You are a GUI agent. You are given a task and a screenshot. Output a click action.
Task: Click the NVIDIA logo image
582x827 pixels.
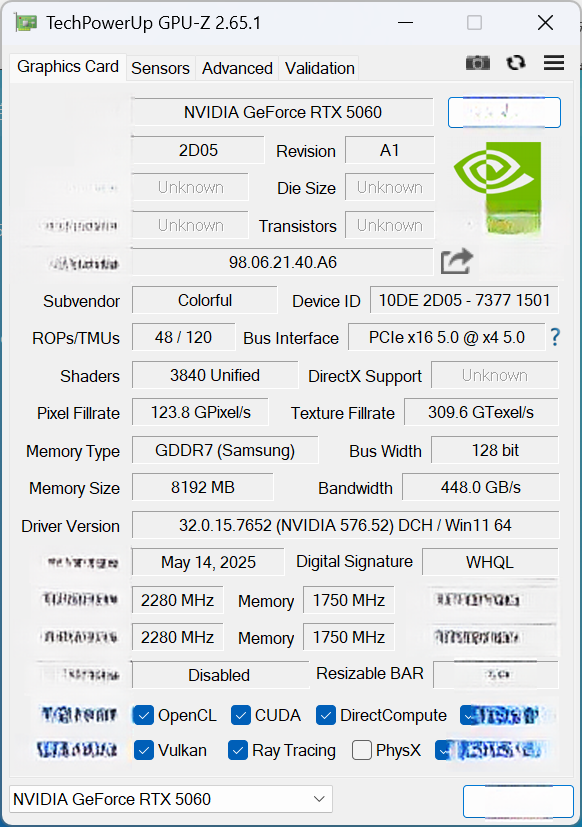498,188
